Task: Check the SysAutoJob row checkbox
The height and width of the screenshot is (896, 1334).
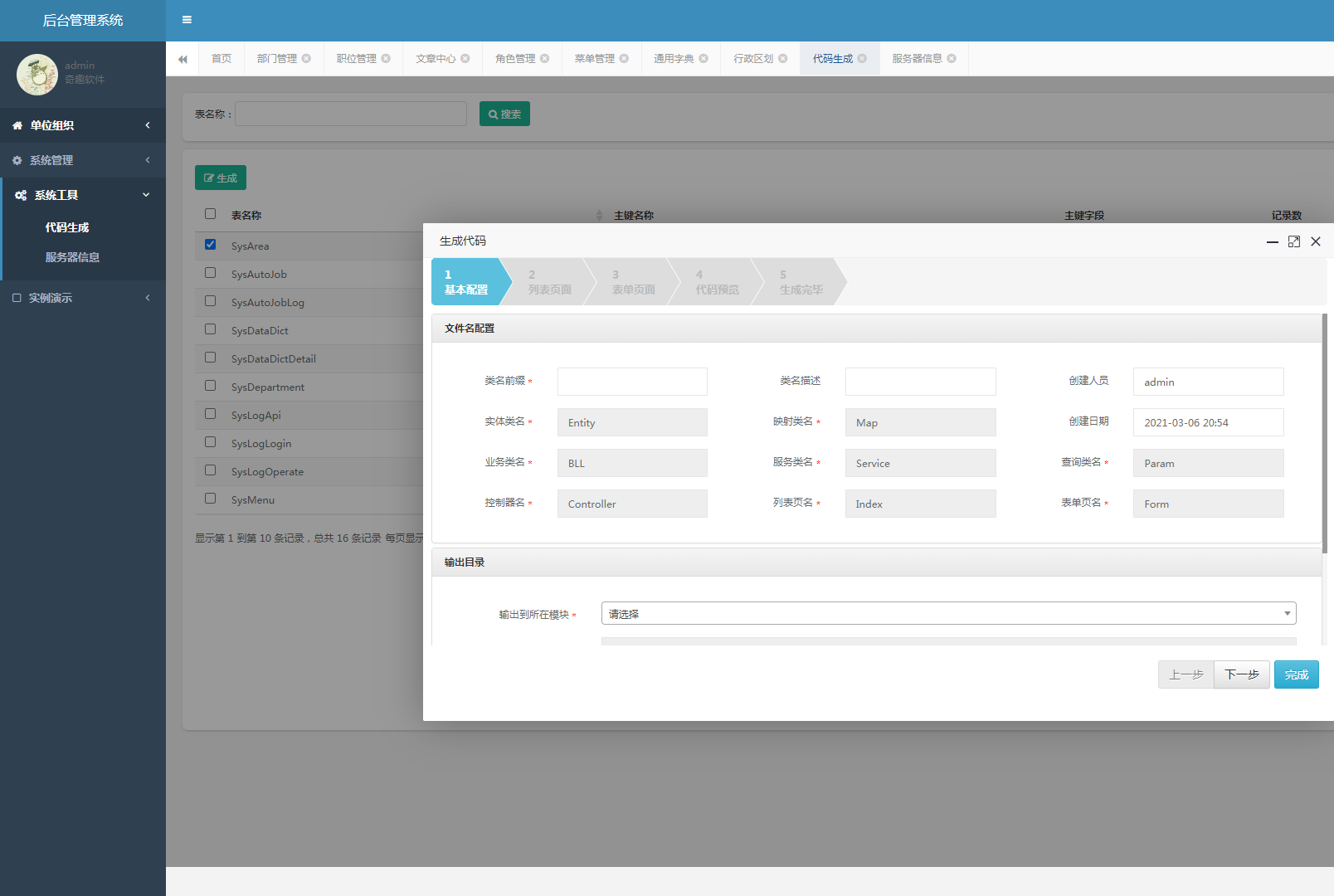Action: [211, 273]
